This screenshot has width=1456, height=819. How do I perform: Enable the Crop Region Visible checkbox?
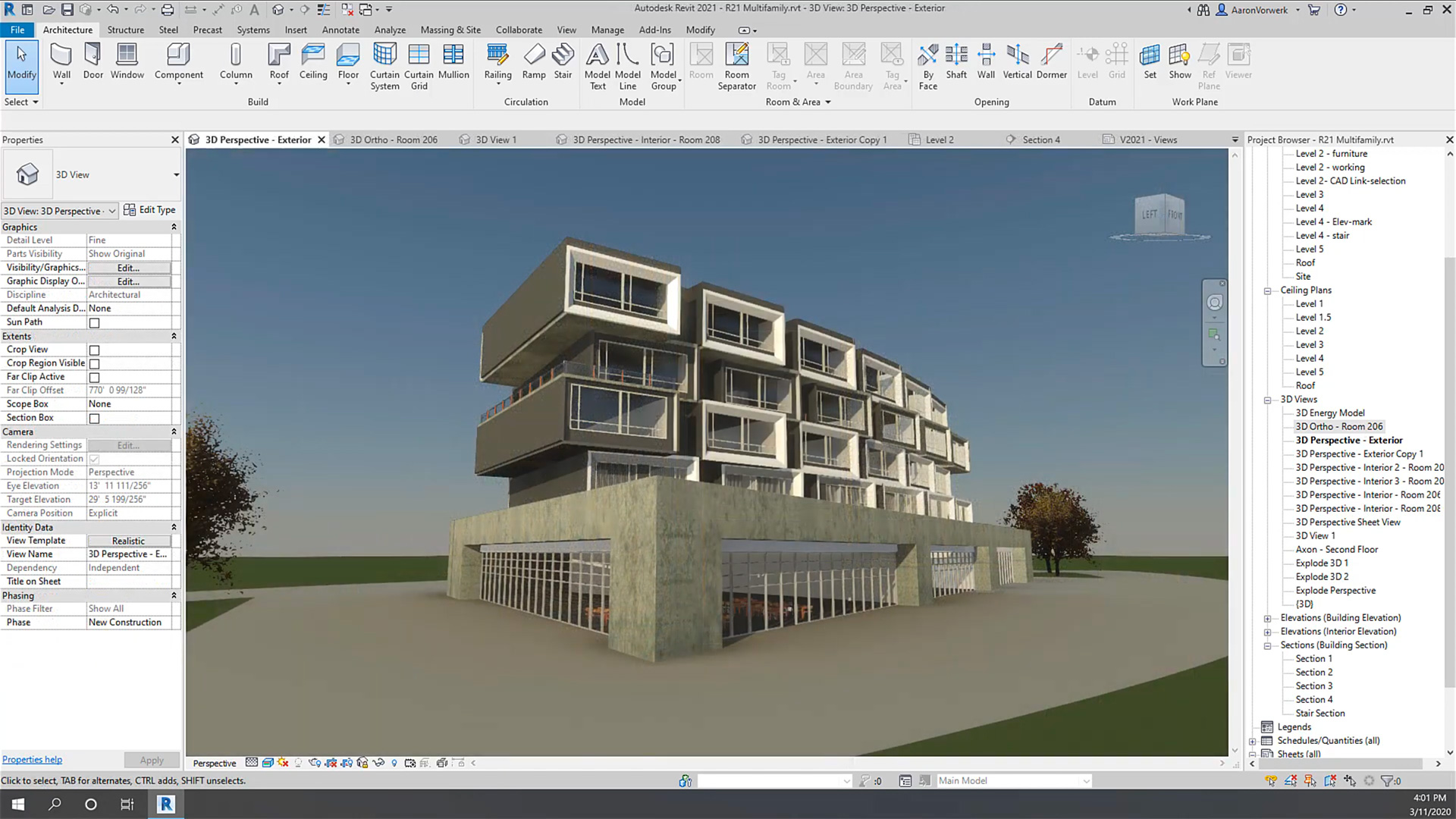[x=94, y=363]
